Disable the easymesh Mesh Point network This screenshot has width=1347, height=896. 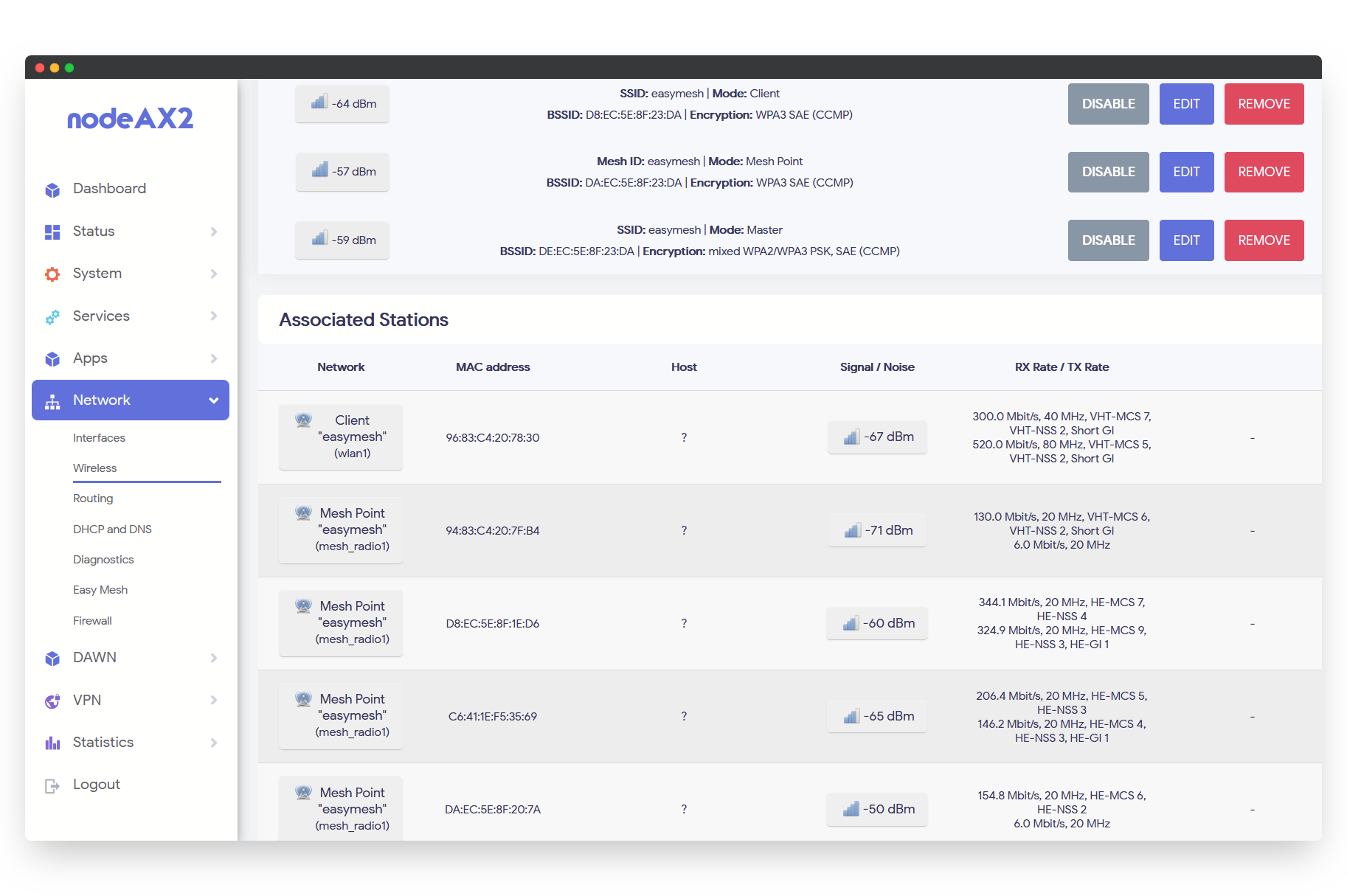[x=1108, y=172]
